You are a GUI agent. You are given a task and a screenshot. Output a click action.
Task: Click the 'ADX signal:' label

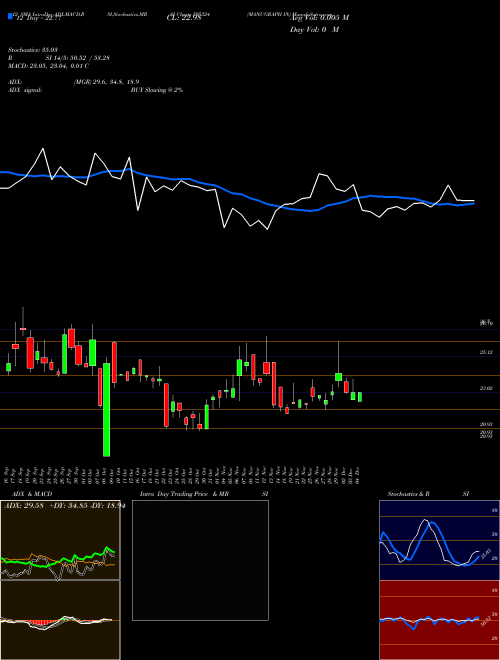point(25,90)
